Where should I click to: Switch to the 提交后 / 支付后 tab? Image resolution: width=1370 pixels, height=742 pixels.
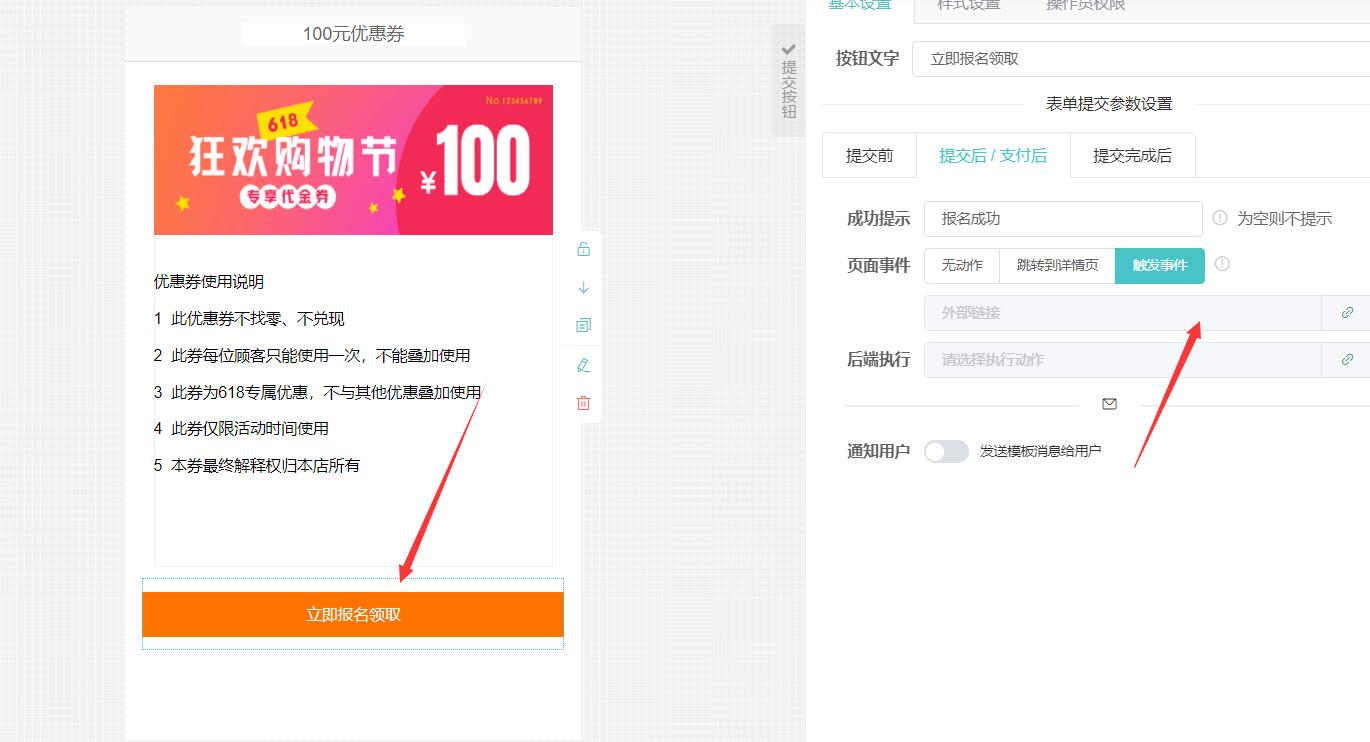993,155
